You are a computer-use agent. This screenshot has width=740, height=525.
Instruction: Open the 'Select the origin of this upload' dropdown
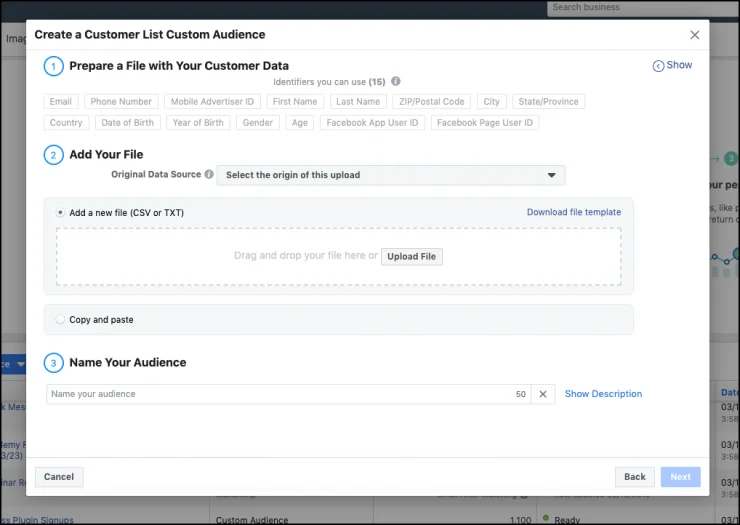390,175
